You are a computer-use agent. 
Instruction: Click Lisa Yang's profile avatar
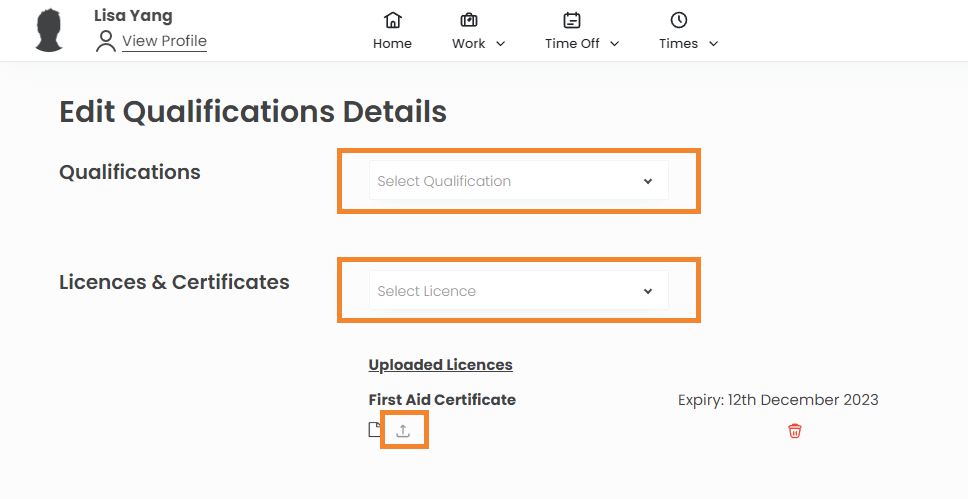(50, 30)
